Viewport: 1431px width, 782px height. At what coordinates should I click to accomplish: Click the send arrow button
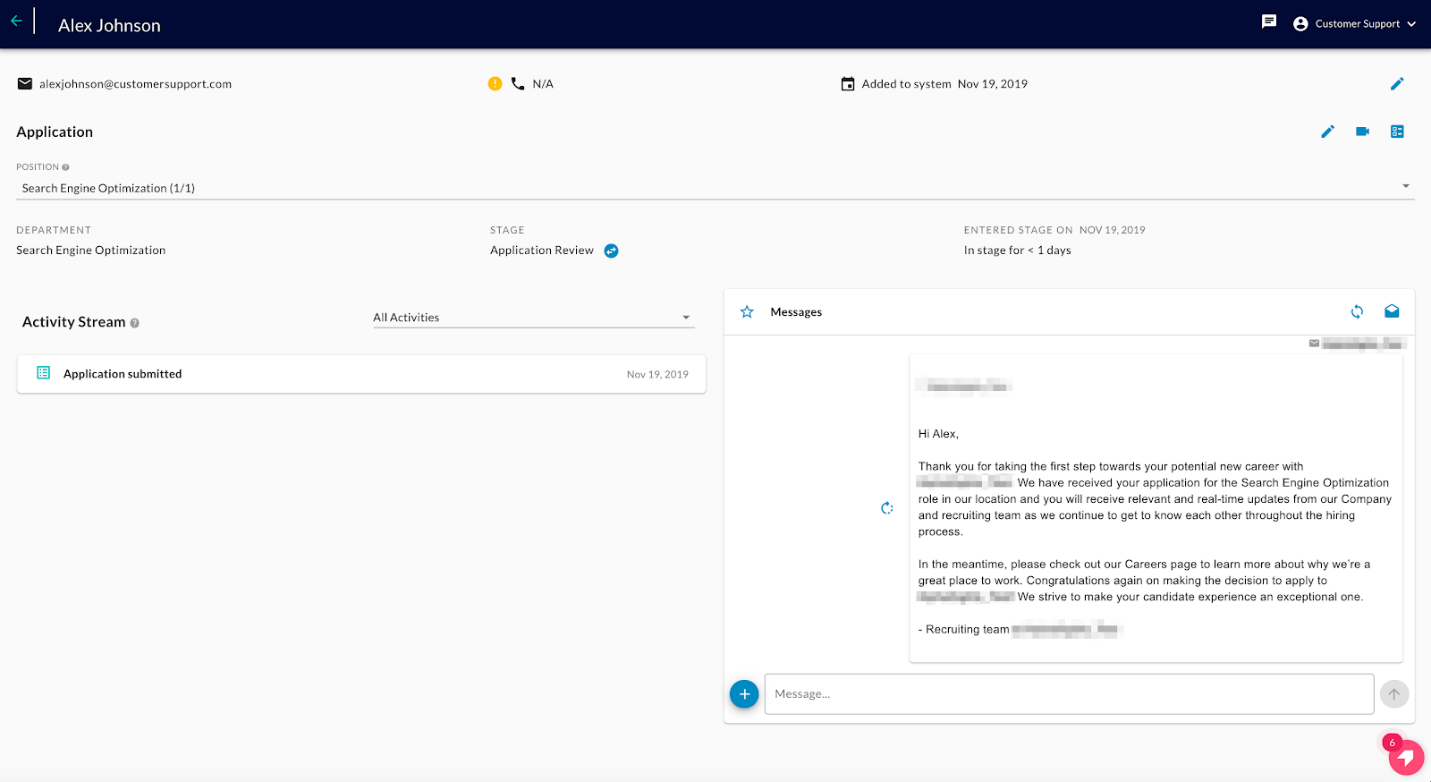(x=1394, y=694)
